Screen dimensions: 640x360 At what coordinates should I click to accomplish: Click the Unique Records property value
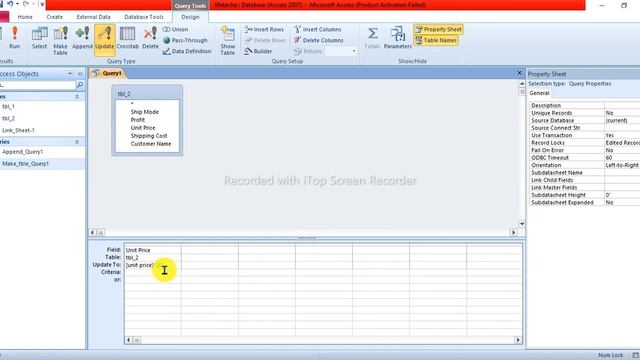(x=622, y=113)
